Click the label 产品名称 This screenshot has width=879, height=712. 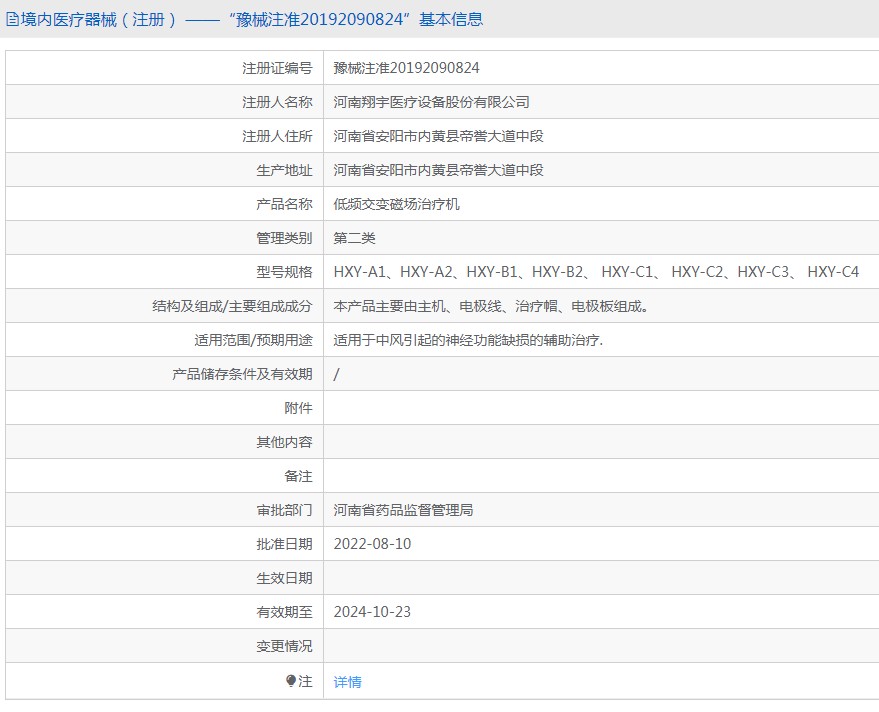(x=284, y=204)
